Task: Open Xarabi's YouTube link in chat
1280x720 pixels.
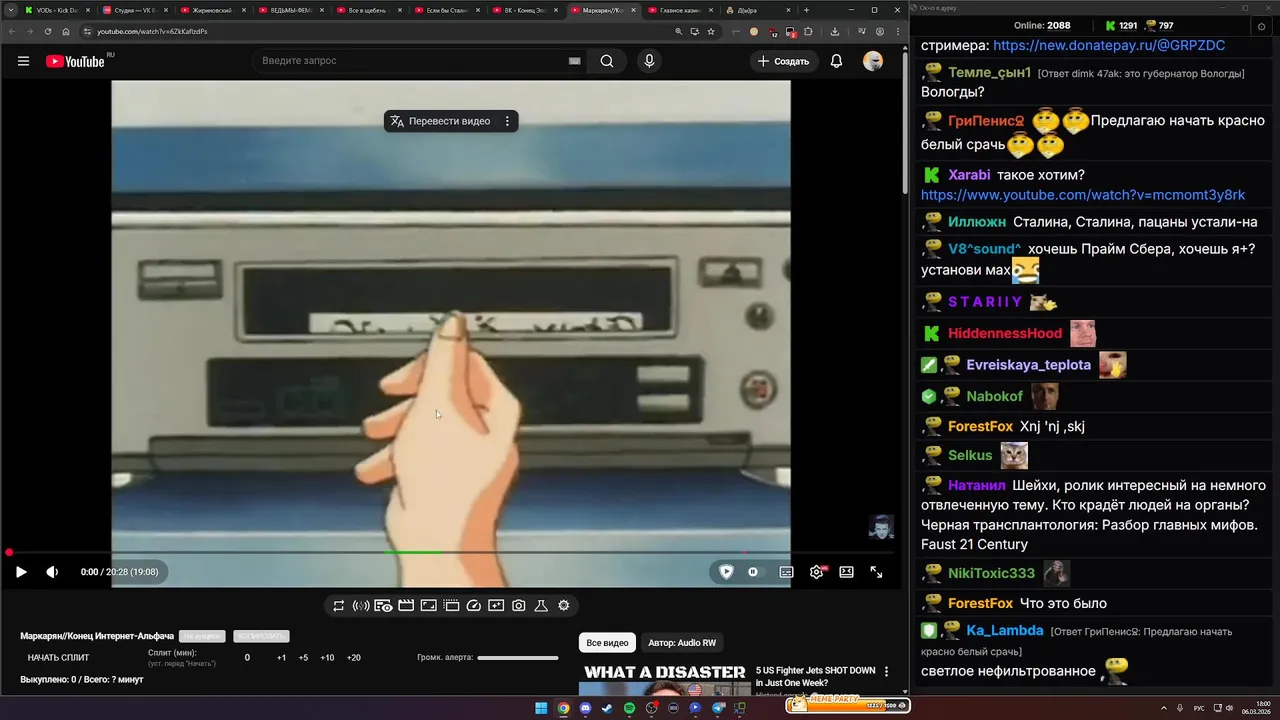Action: click(x=1083, y=195)
